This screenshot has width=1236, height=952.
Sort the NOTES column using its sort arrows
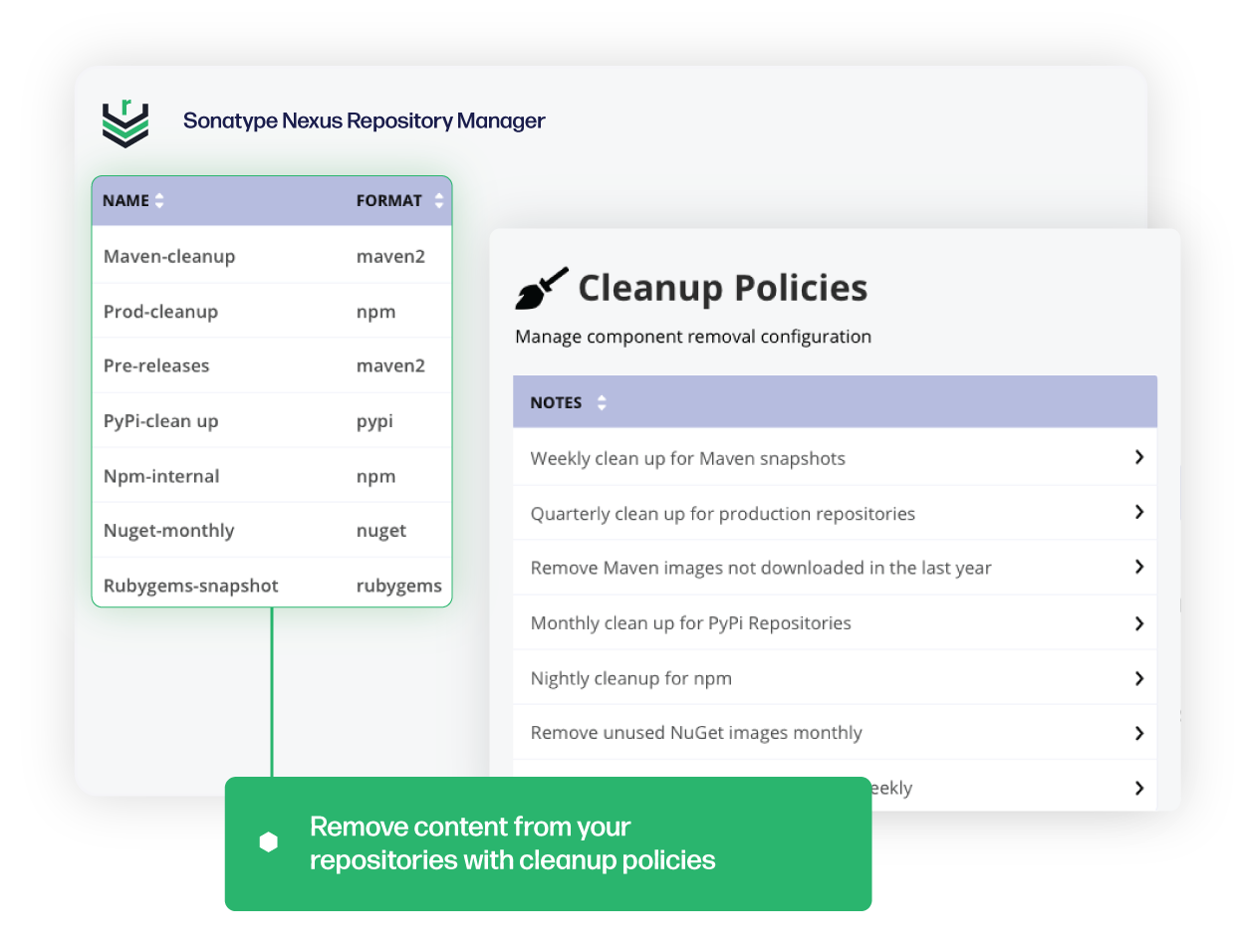point(602,402)
